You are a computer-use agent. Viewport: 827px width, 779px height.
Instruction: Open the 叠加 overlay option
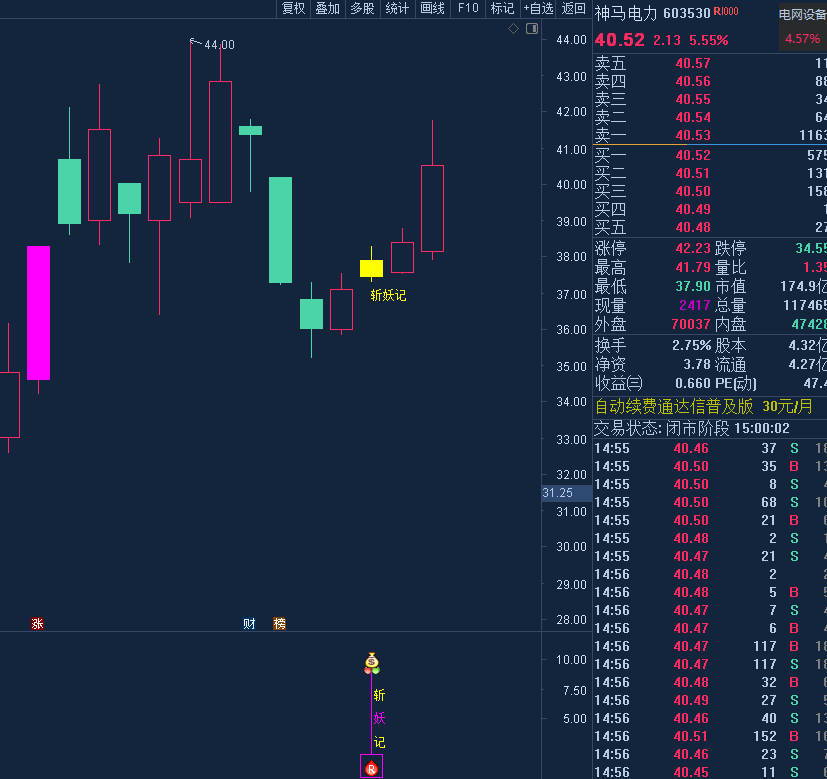327,9
